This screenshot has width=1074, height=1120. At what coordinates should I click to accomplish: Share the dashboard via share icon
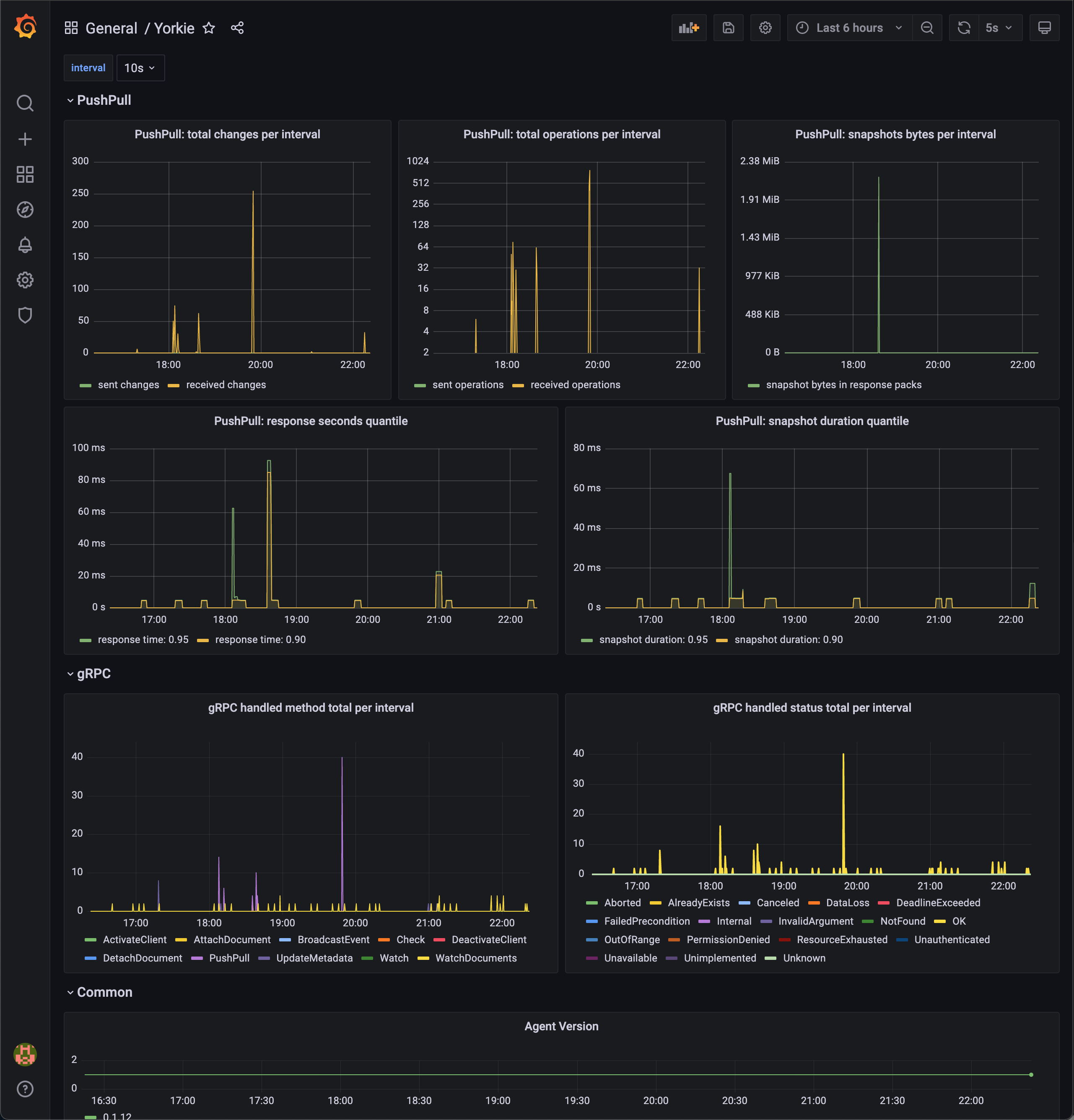(237, 28)
